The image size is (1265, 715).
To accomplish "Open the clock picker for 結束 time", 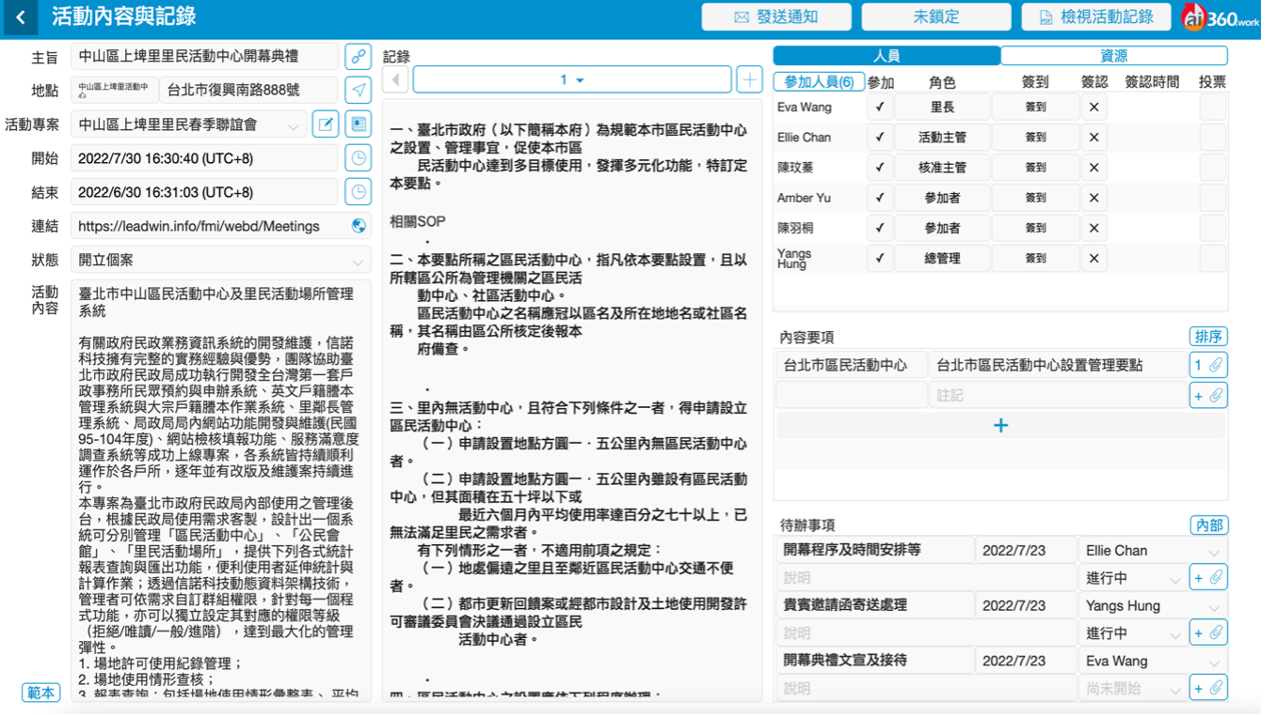I will tap(358, 192).
